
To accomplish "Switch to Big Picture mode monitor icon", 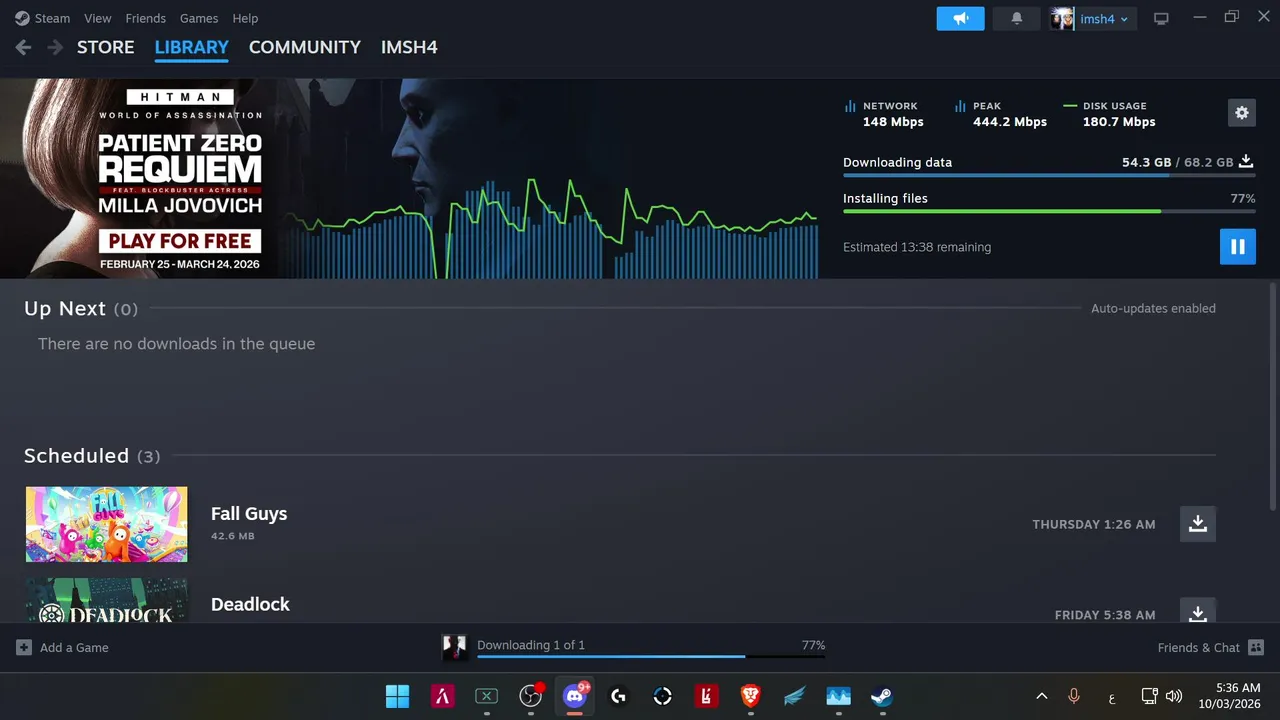I will tap(1161, 19).
